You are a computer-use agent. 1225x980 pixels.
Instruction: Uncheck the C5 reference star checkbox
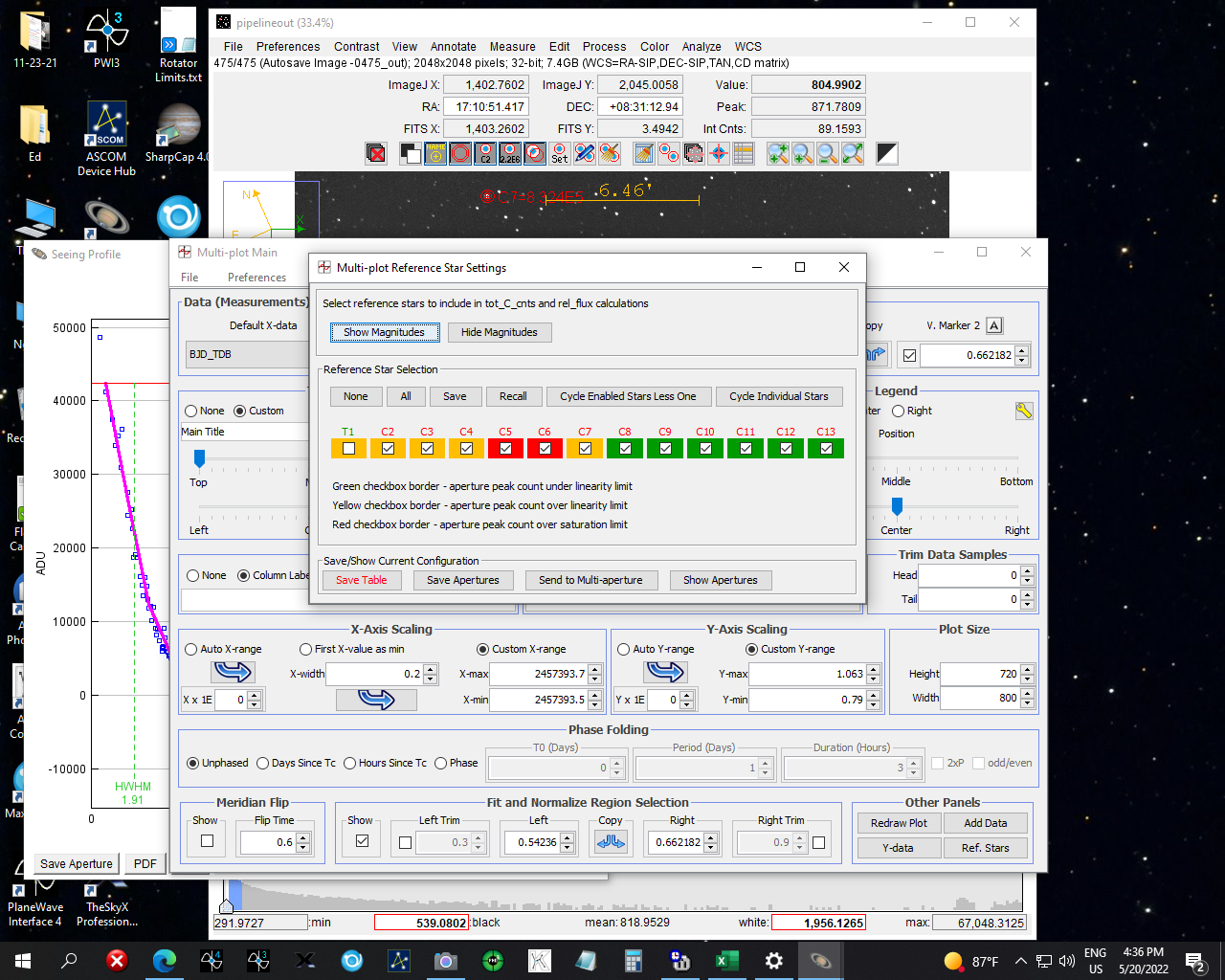click(505, 448)
